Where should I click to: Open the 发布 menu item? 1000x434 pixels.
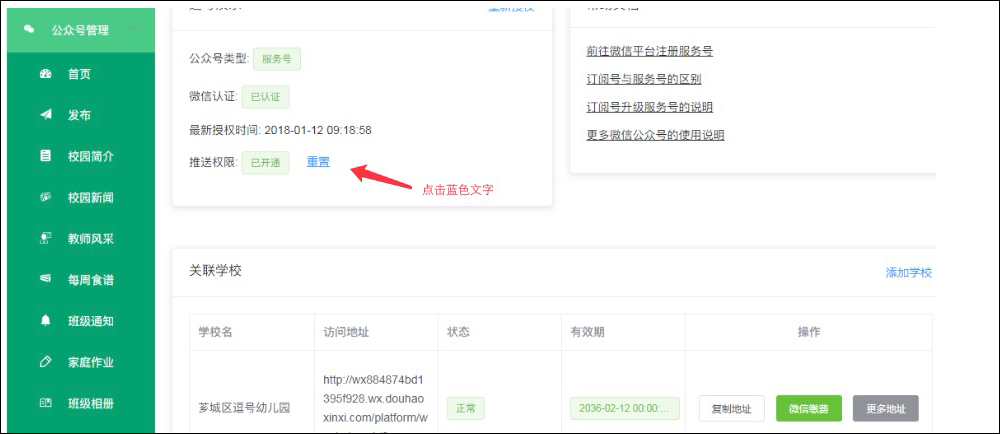coord(81,115)
